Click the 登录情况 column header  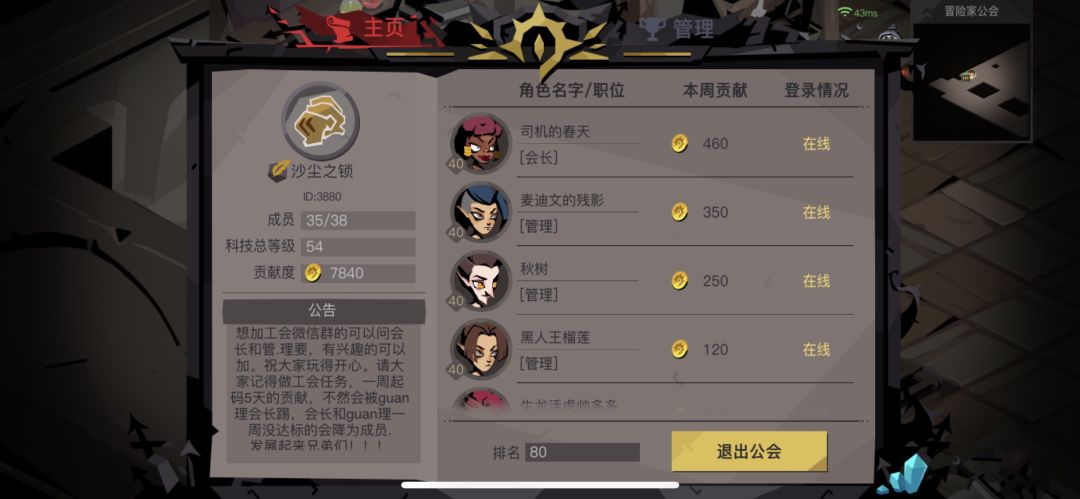[x=816, y=90]
